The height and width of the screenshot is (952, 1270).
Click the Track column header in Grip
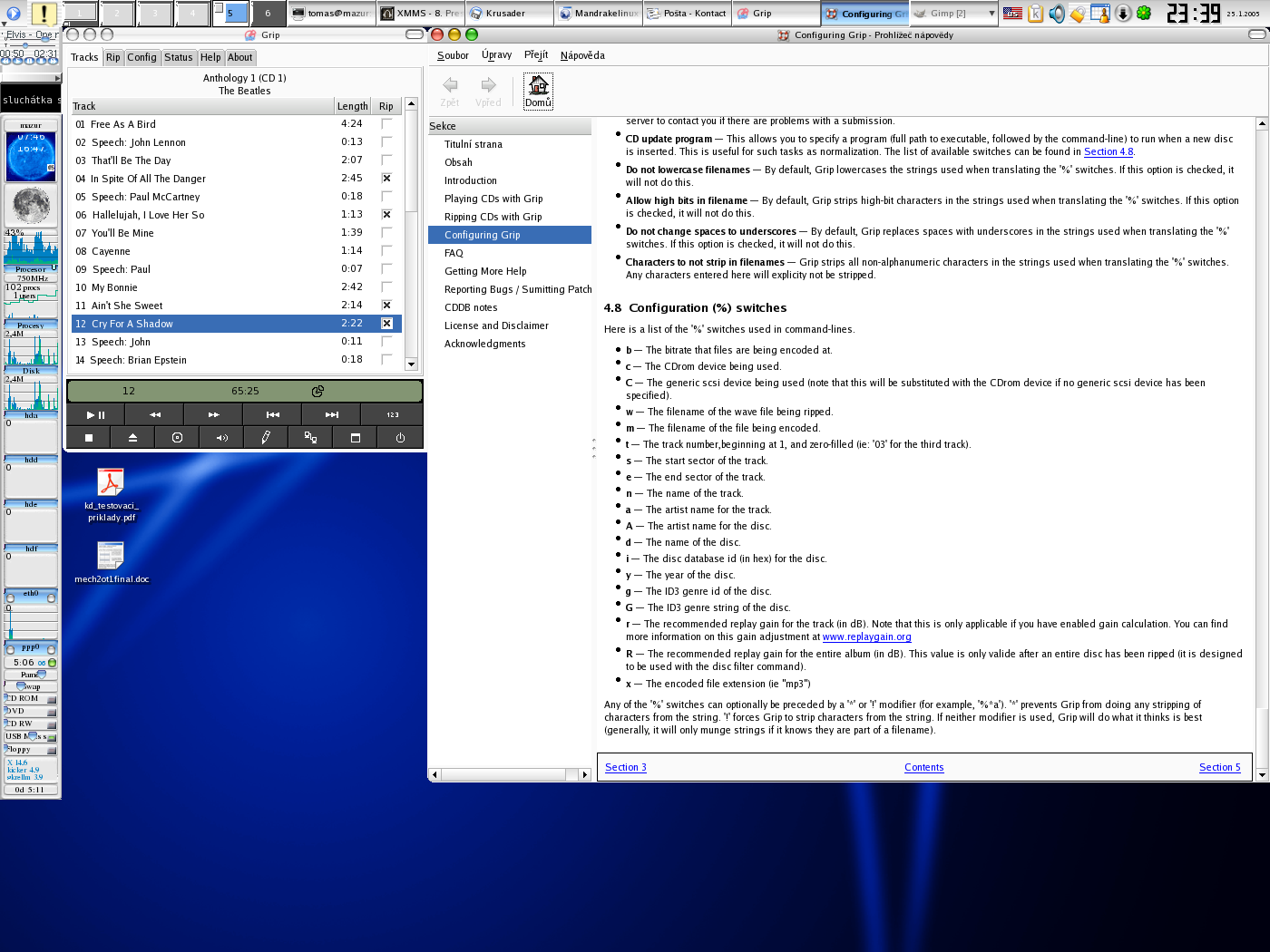tap(202, 106)
